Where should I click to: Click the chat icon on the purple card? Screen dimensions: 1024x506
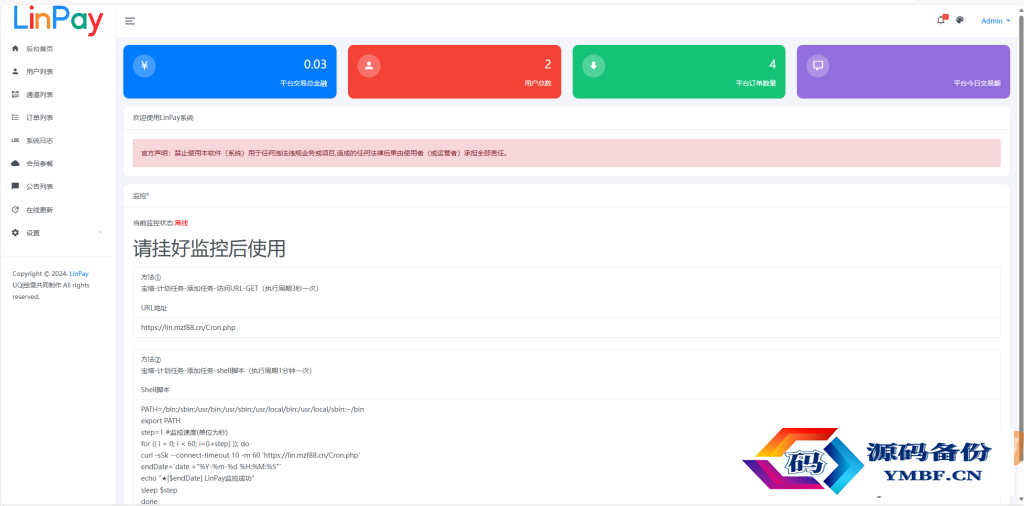[818, 65]
